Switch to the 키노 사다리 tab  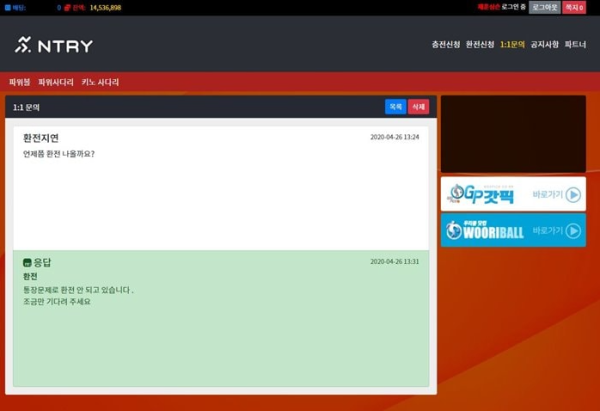click(x=100, y=82)
